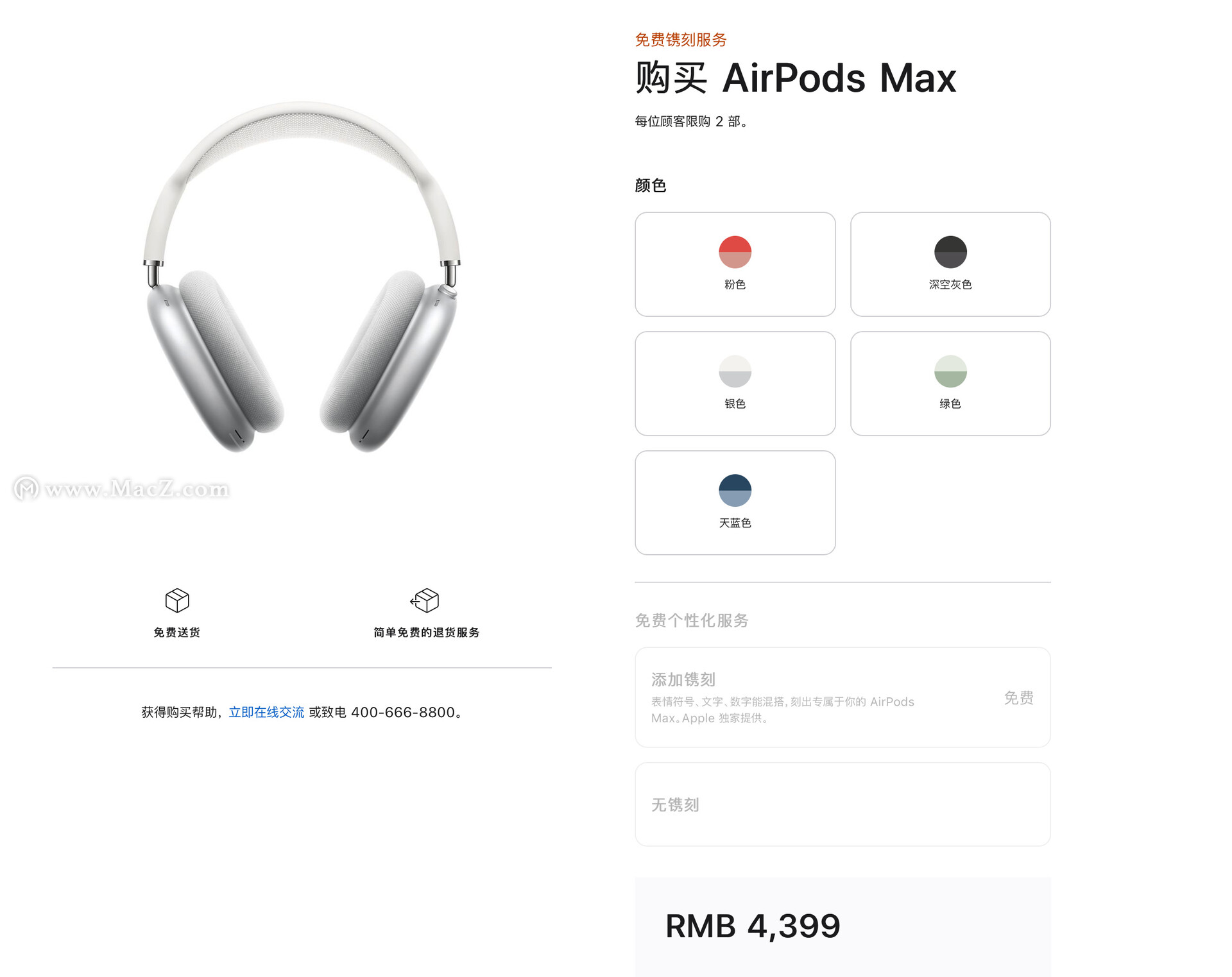This screenshot has width=1232, height=977.
Task: Select the pink color swatch circle
Action: (x=735, y=252)
